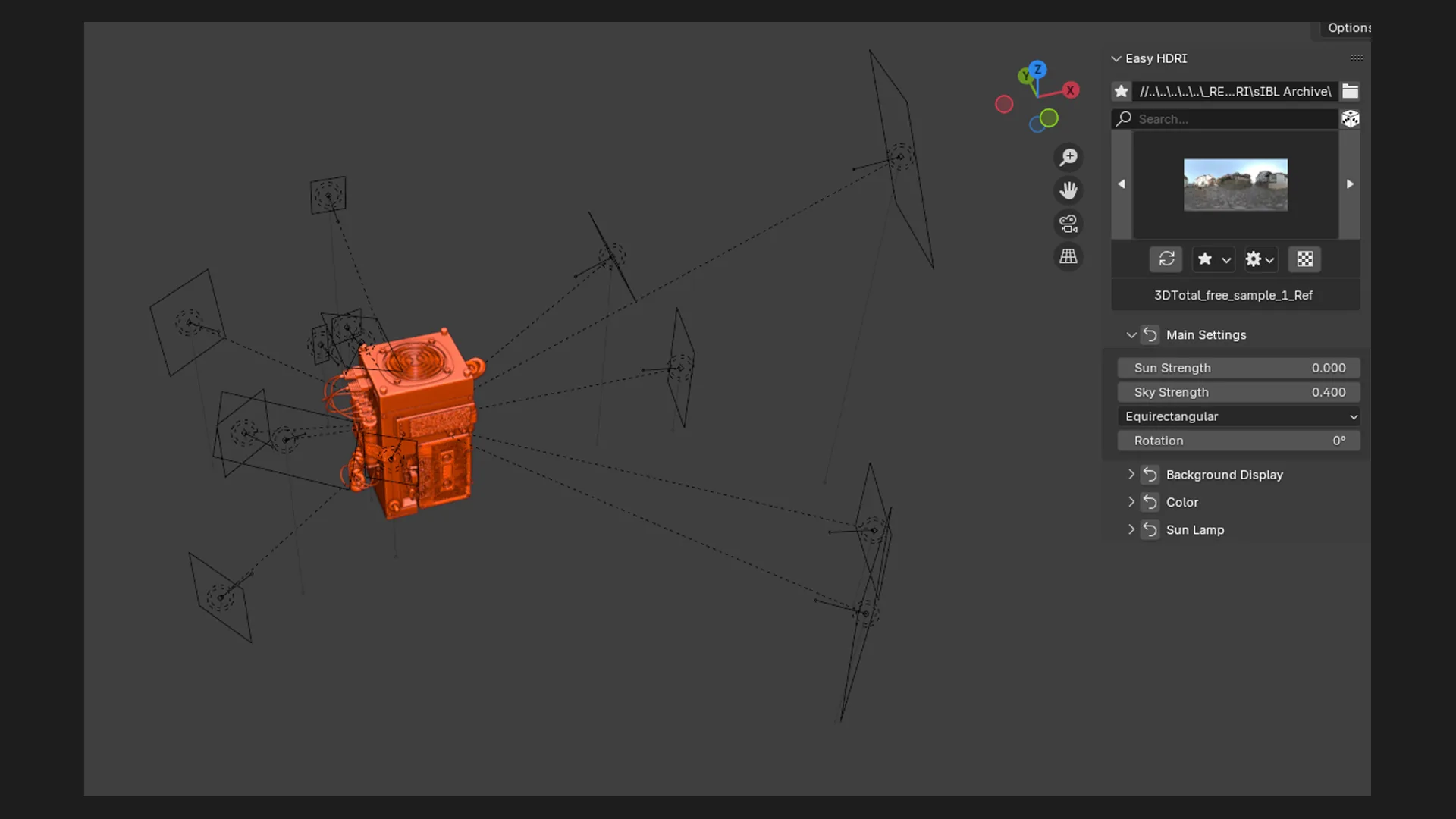This screenshot has width=1456, height=819.
Task: Expand the Sun Lamp section
Action: pyautogui.click(x=1131, y=529)
